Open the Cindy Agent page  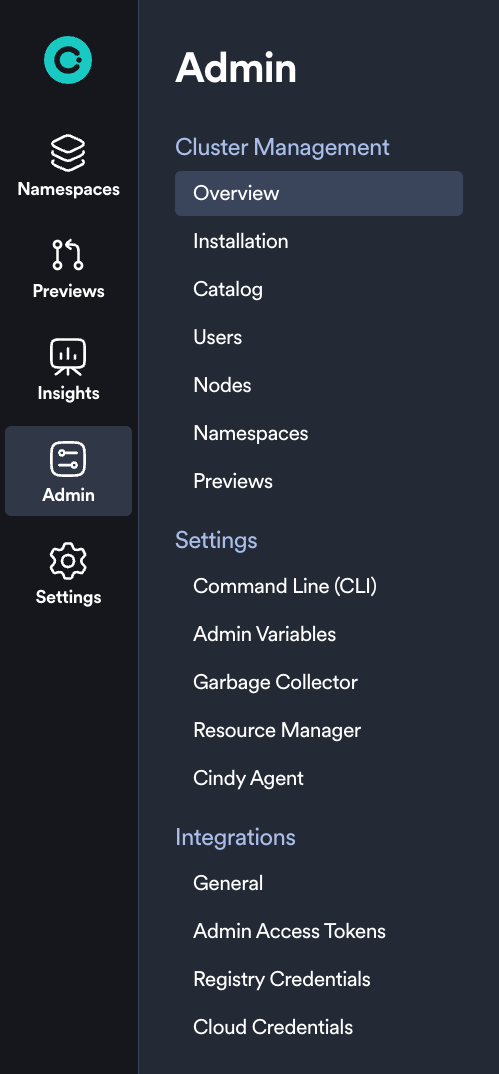[x=248, y=778]
